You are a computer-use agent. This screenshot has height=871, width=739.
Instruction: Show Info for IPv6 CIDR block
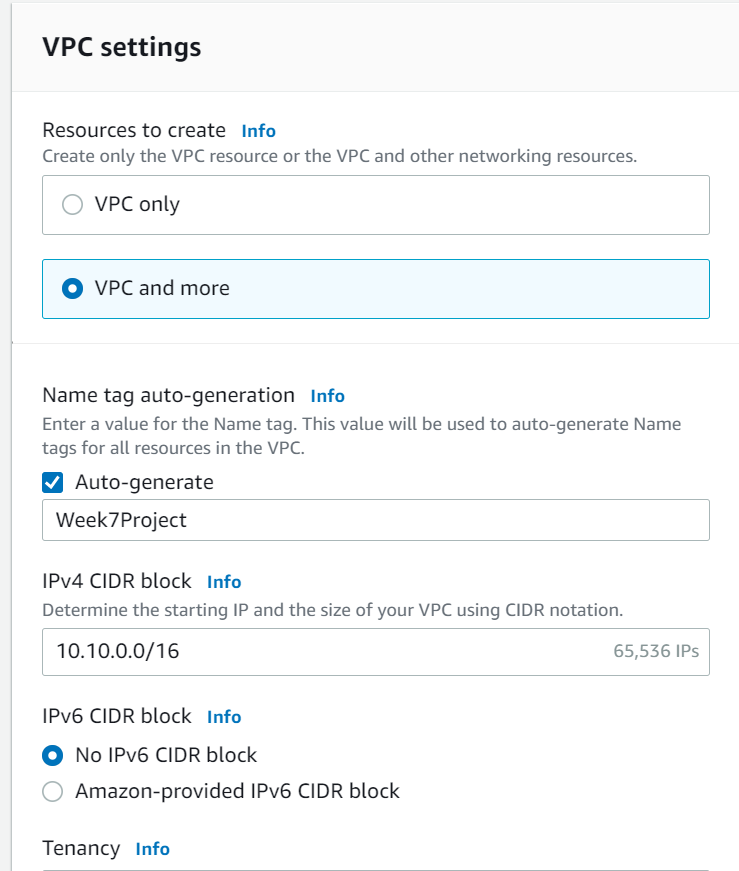point(224,717)
